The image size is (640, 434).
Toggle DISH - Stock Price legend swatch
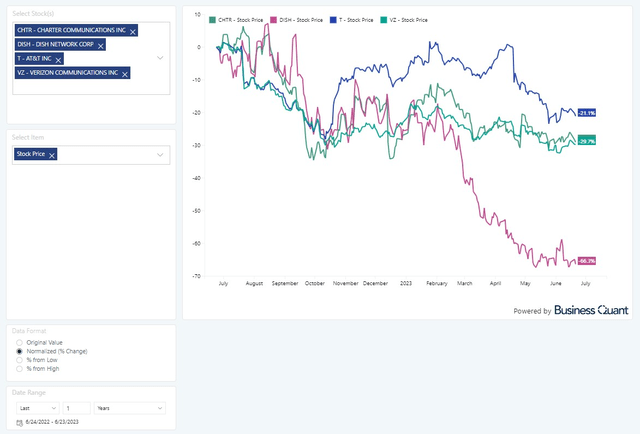tap(273, 20)
